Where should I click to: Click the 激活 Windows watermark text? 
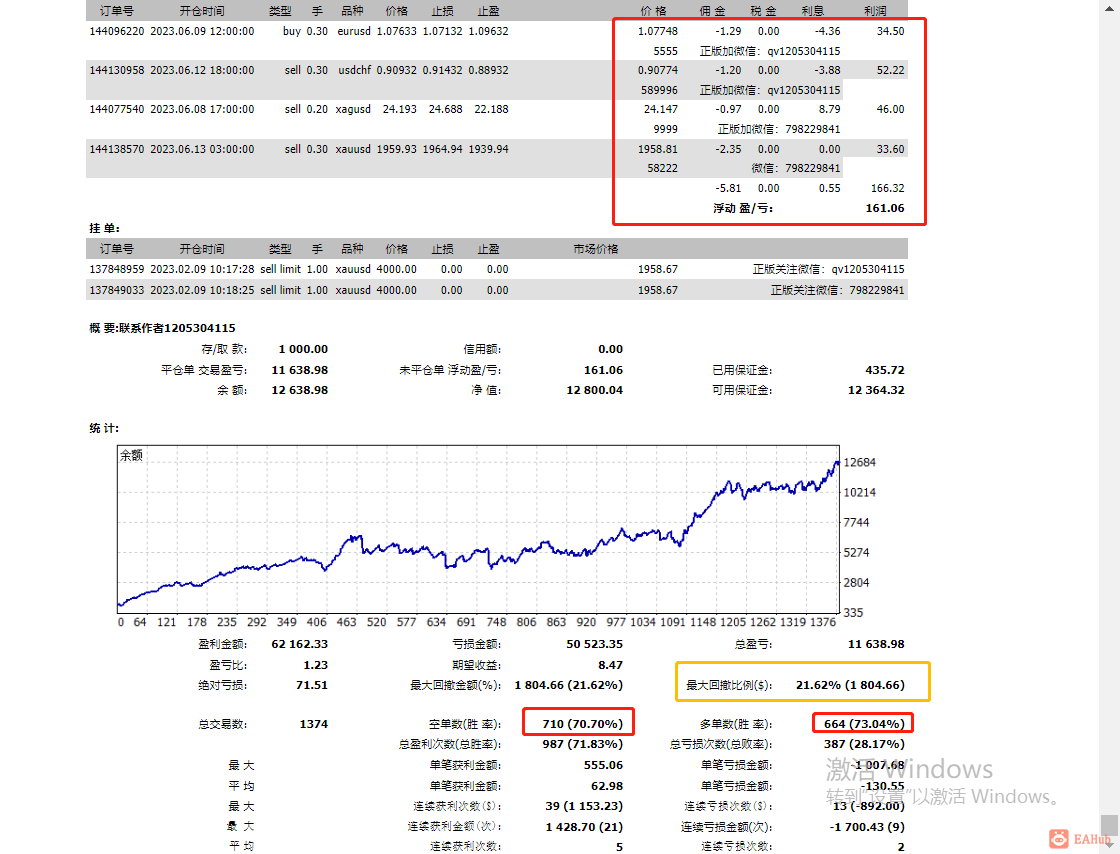coord(909,769)
